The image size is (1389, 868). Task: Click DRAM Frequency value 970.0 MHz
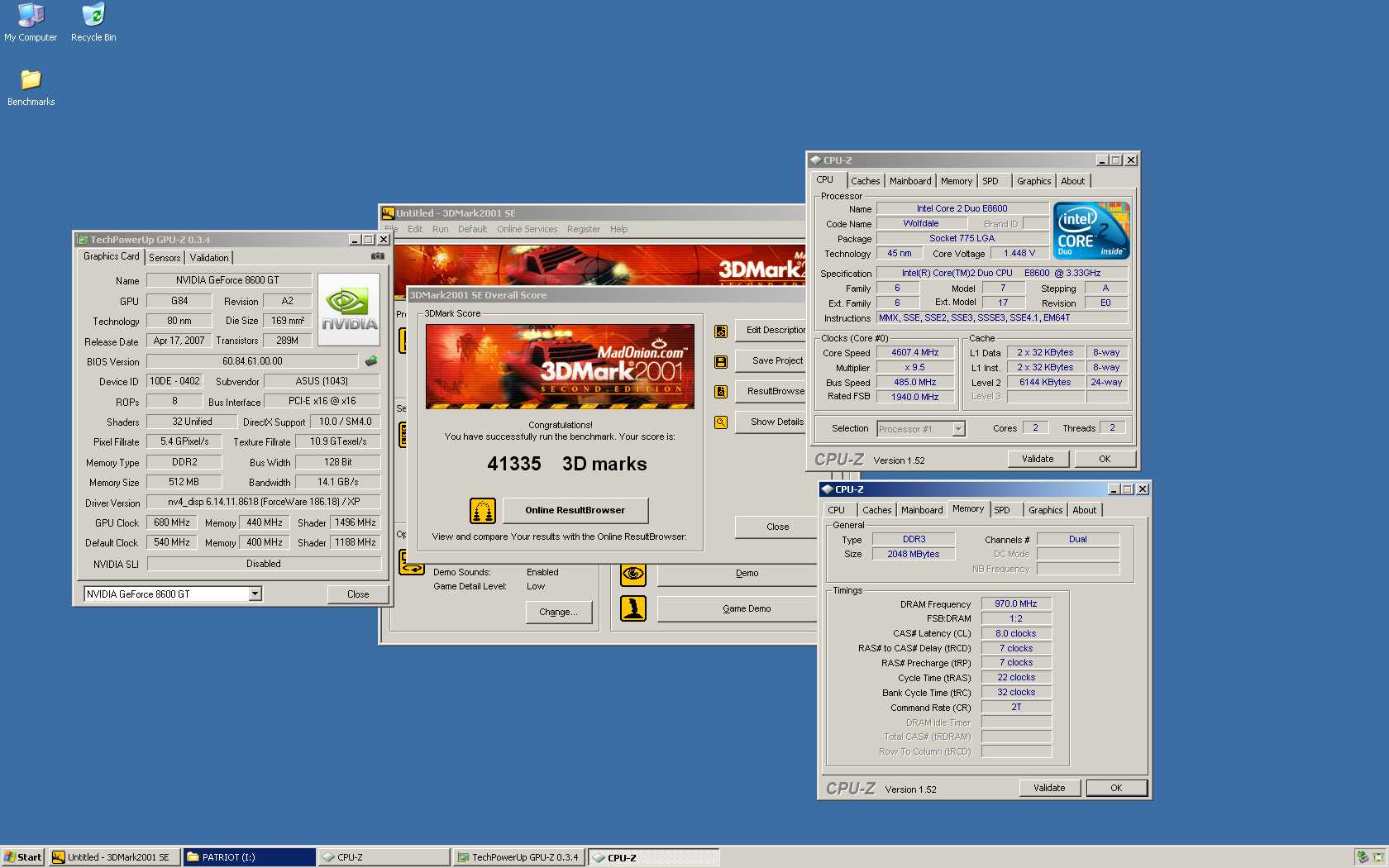[1016, 603]
